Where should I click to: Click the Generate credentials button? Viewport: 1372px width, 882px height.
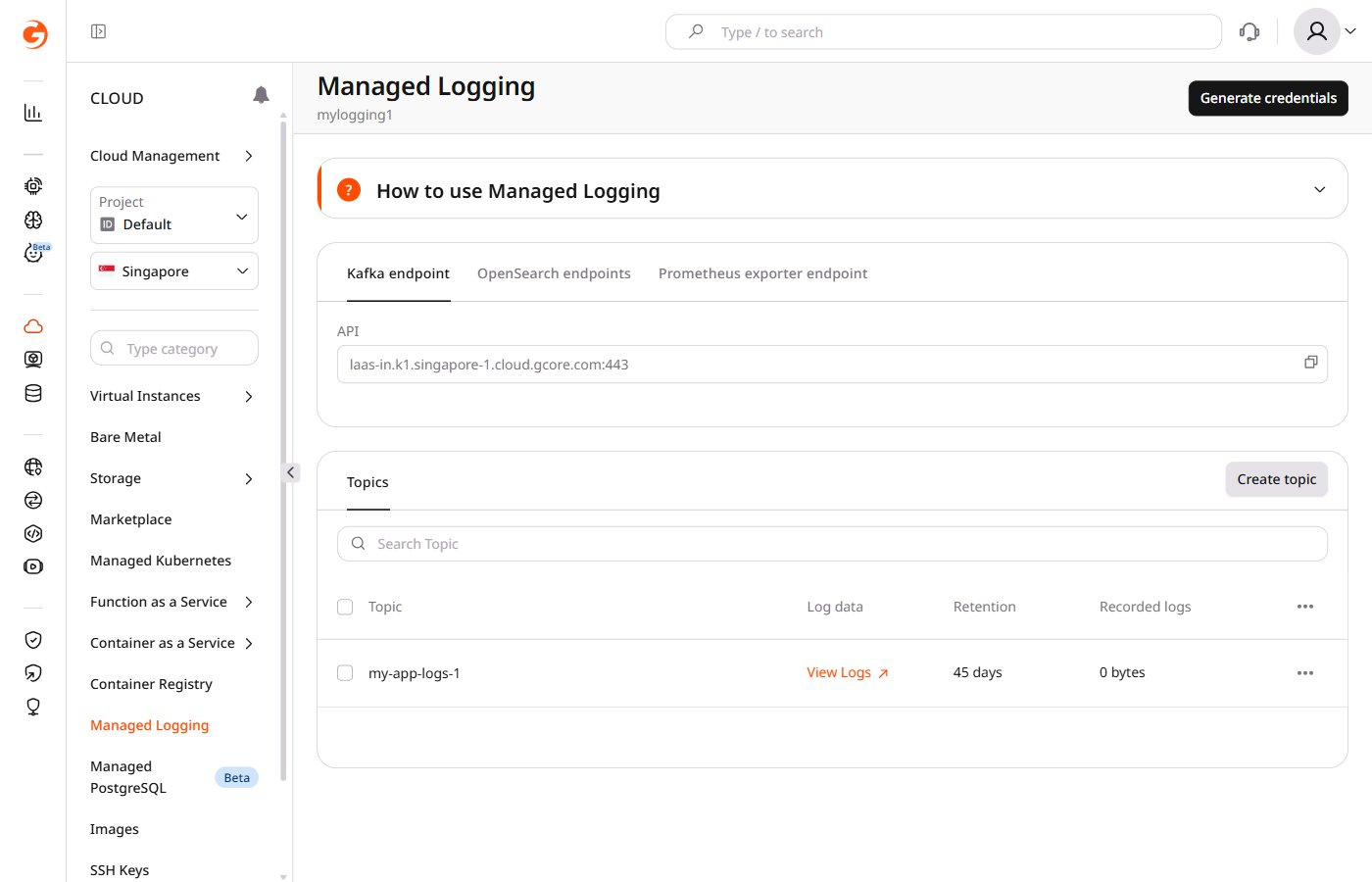(x=1268, y=98)
